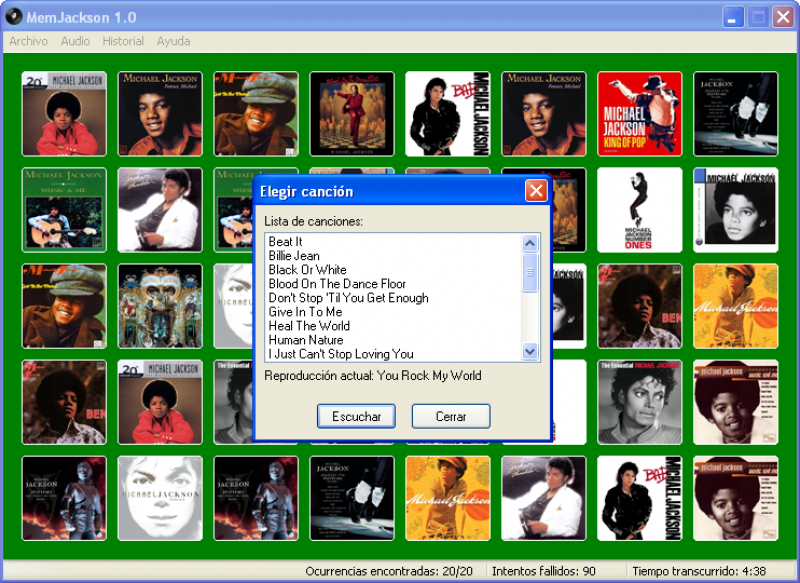Select the orange Michael Jackson cover in third row
The height and width of the screenshot is (583, 800).
tap(736, 306)
